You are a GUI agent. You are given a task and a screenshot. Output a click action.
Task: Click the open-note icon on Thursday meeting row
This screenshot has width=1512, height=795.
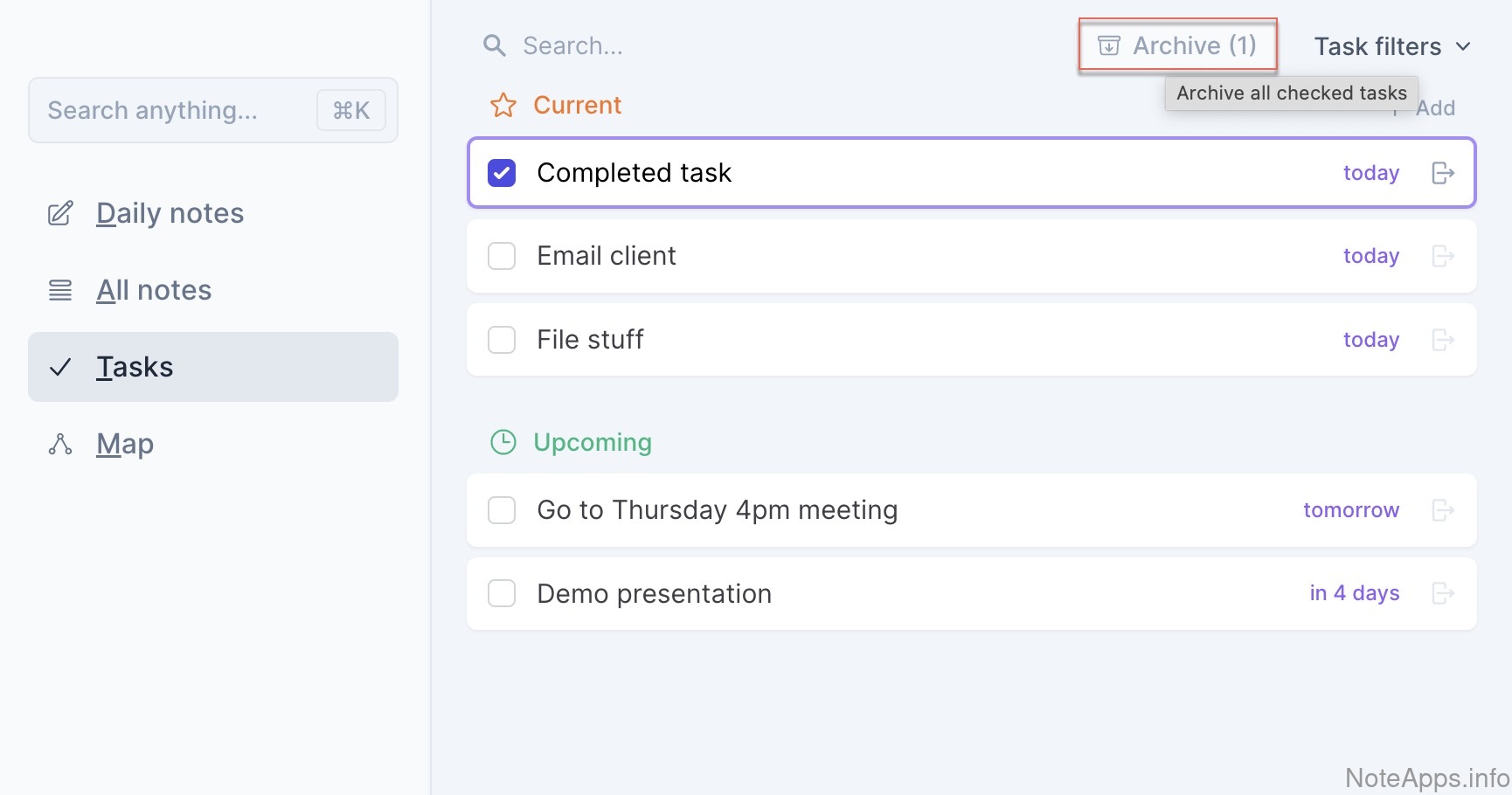coord(1442,510)
